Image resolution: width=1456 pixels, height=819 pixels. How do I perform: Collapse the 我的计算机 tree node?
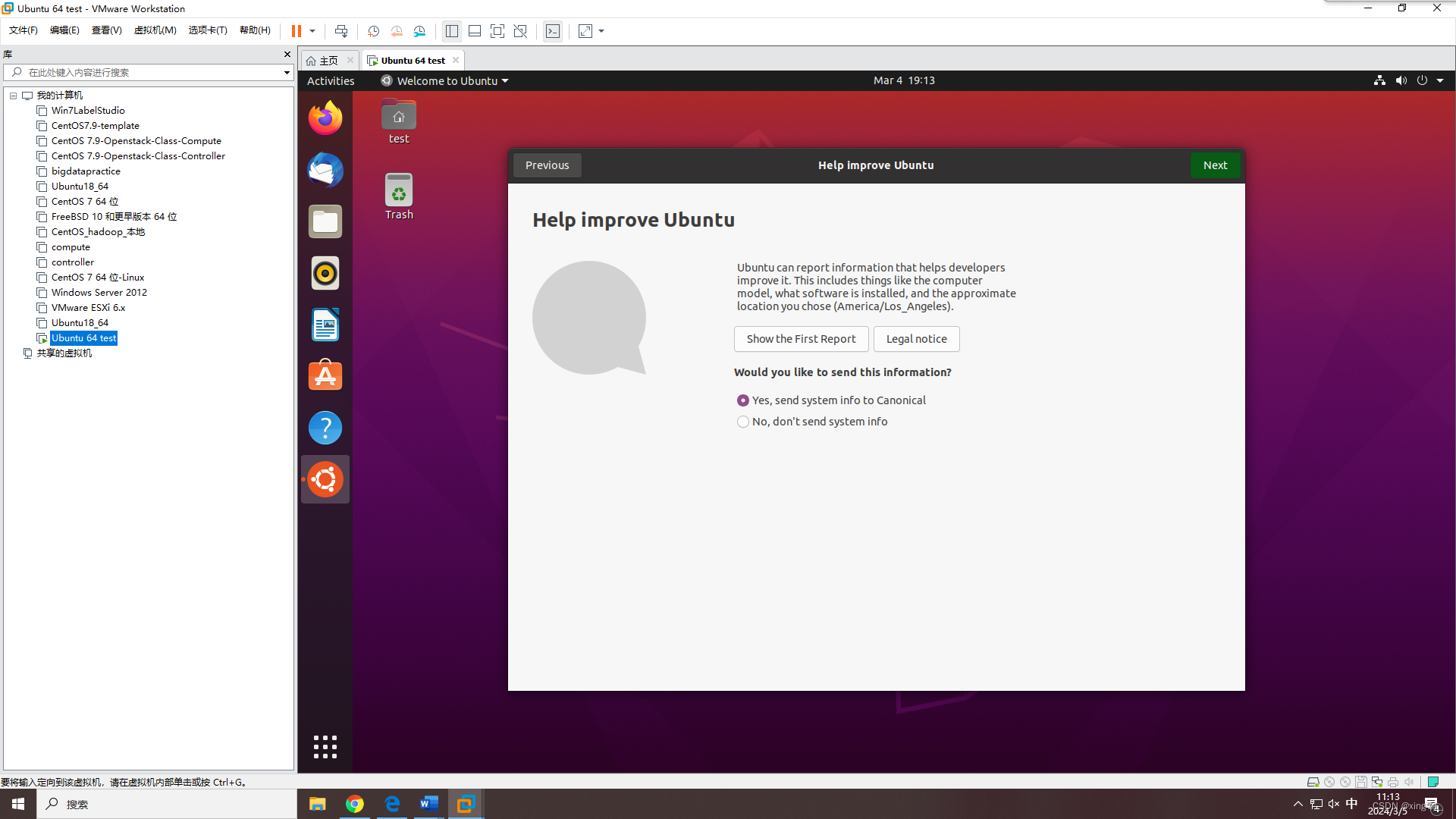(x=12, y=96)
